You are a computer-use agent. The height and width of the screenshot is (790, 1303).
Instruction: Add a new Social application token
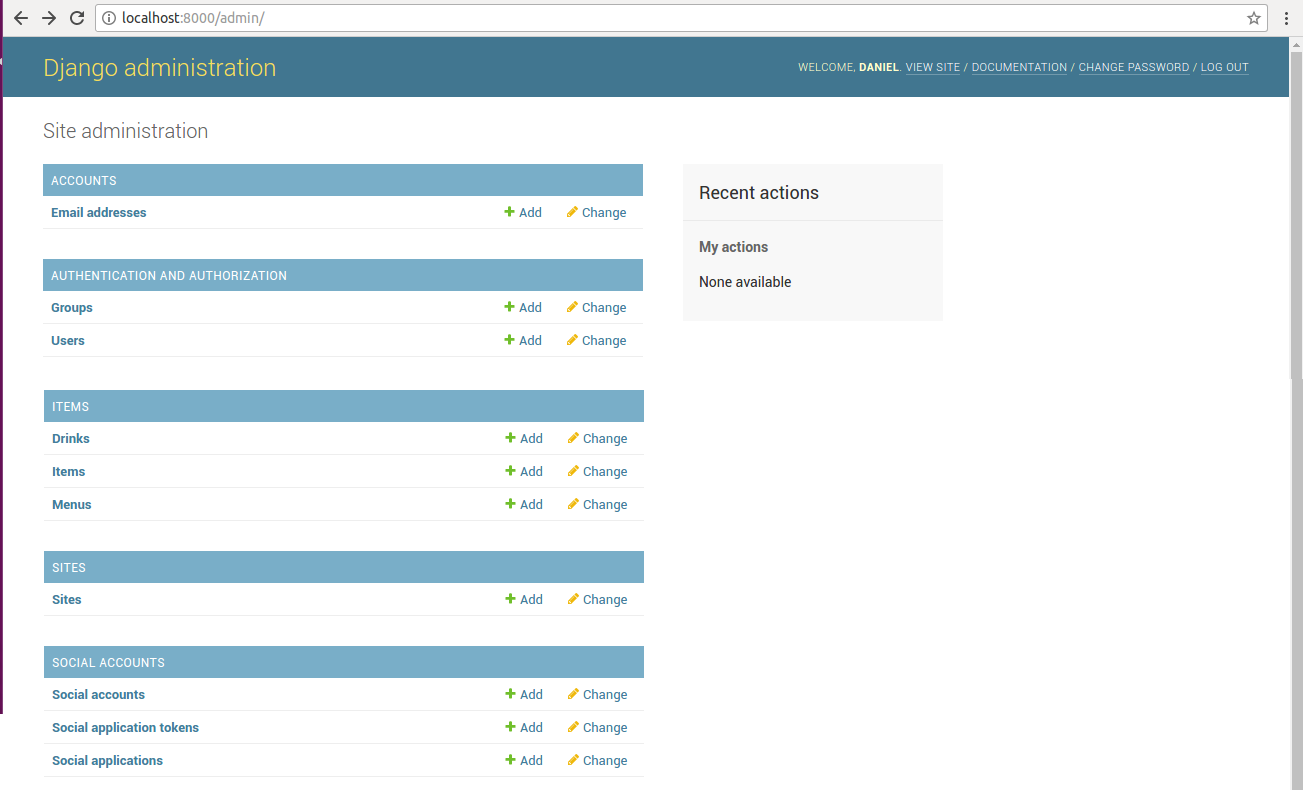click(x=524, y=727)
